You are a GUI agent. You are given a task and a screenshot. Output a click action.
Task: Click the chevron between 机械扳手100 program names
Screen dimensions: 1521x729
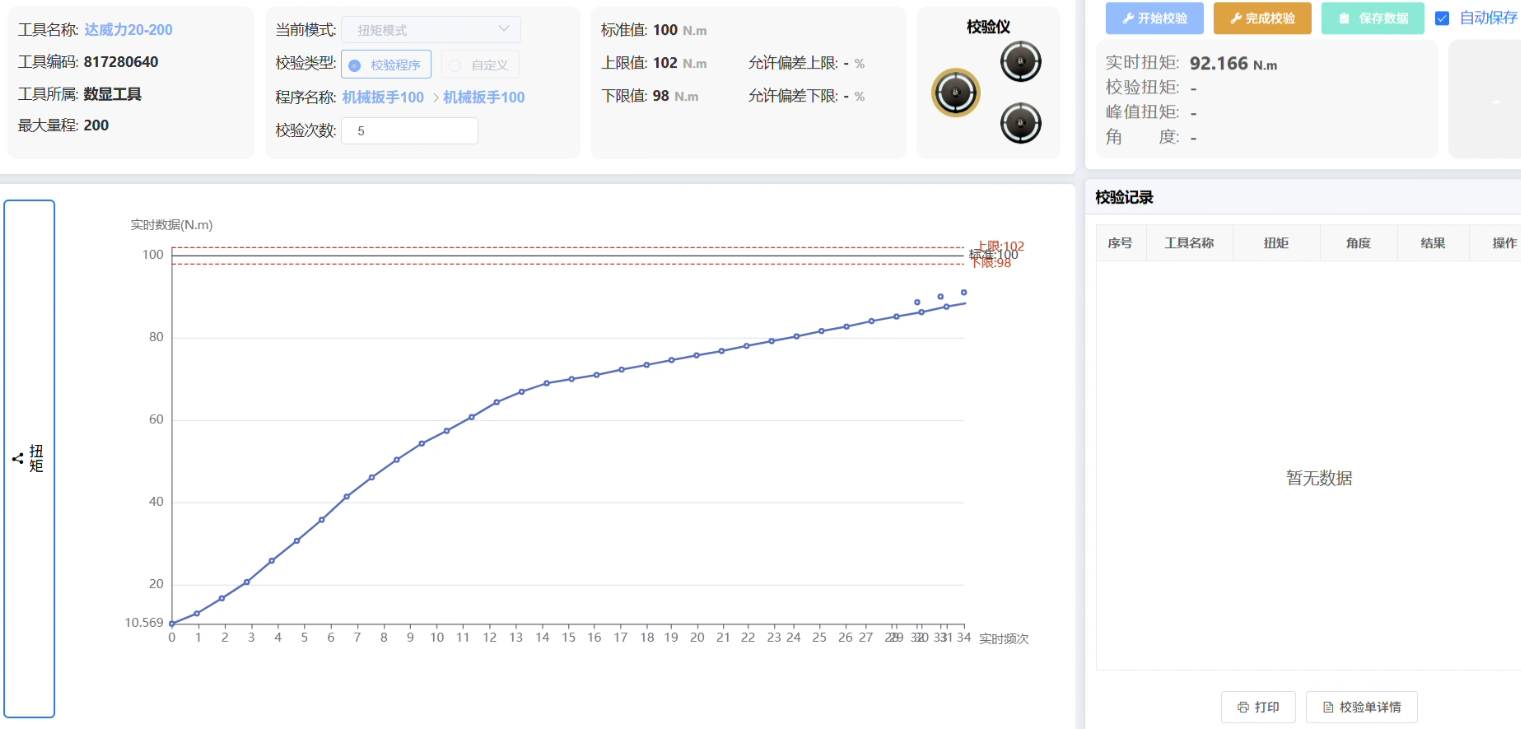pyautogui.click(x=436, y=98)
